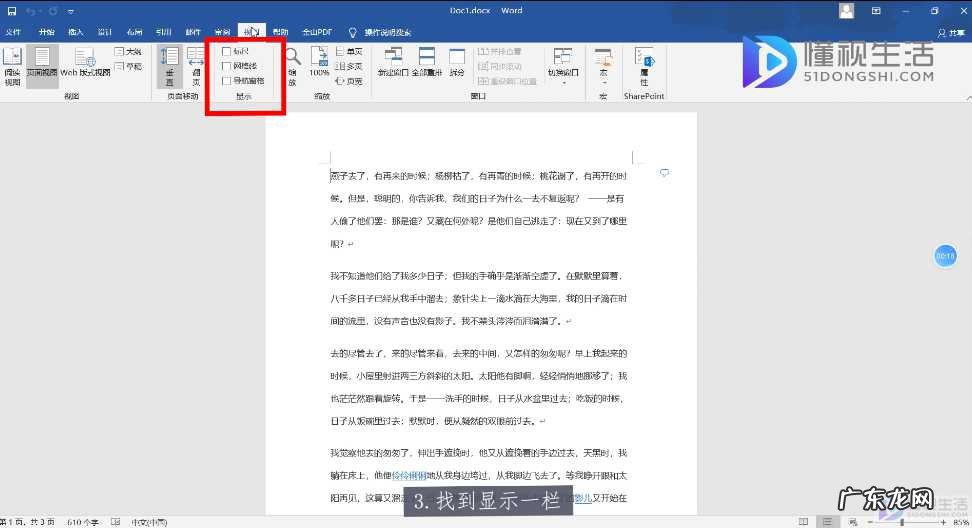972x528 pixels.
Task: Open the quick access toolbar customize arrow
Action: pyautogui.click(x=71, y=12)
